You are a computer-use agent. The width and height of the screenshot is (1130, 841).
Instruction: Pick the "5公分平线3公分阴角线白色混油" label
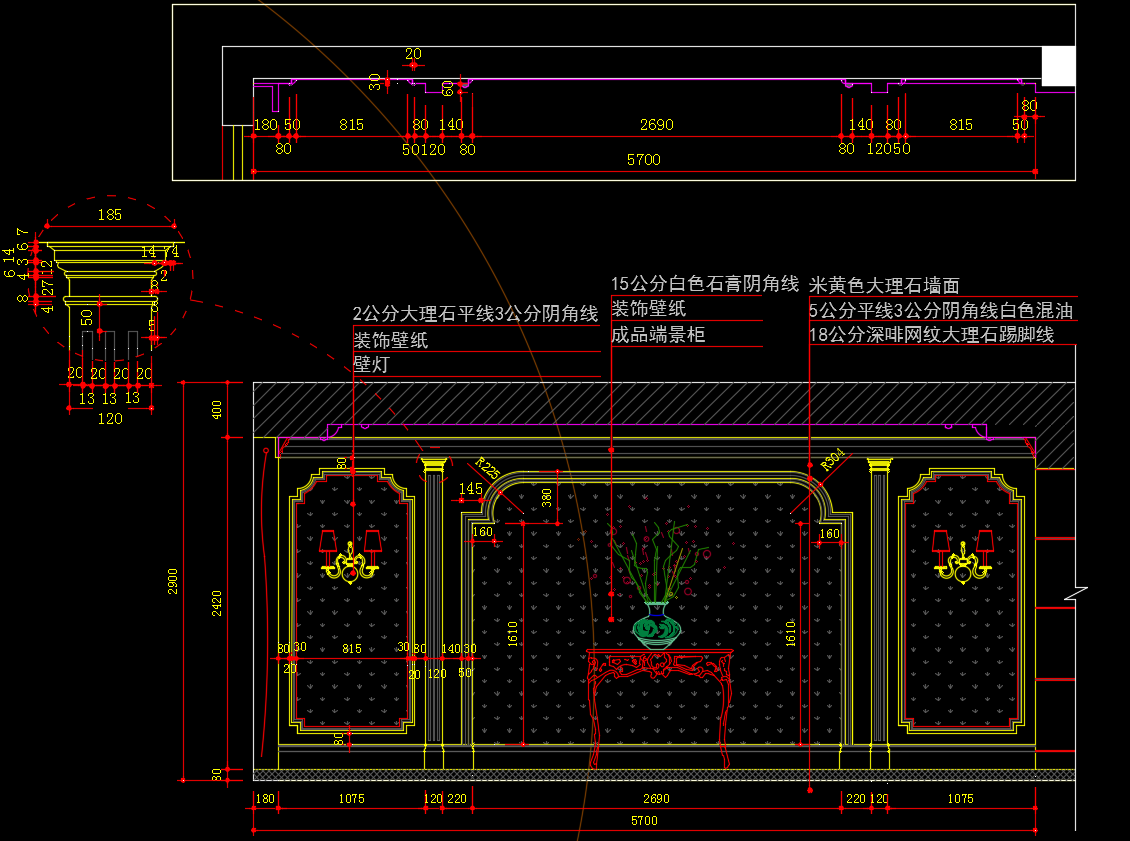940,311
